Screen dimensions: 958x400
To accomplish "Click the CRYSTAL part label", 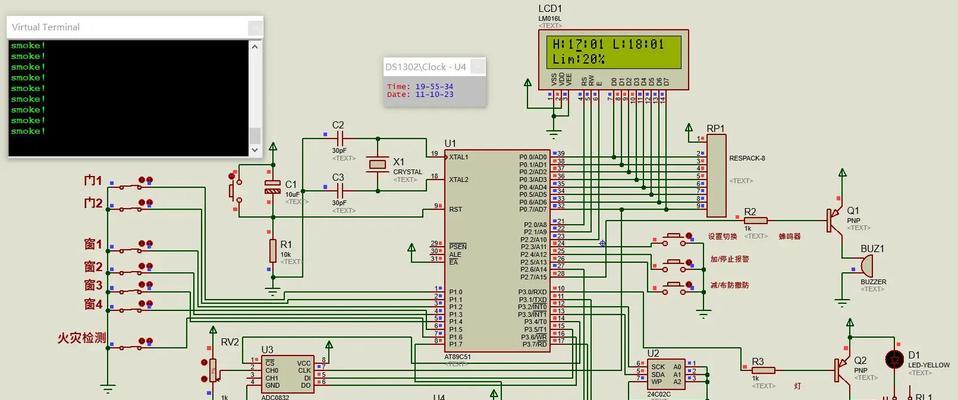I will [408, 172].
